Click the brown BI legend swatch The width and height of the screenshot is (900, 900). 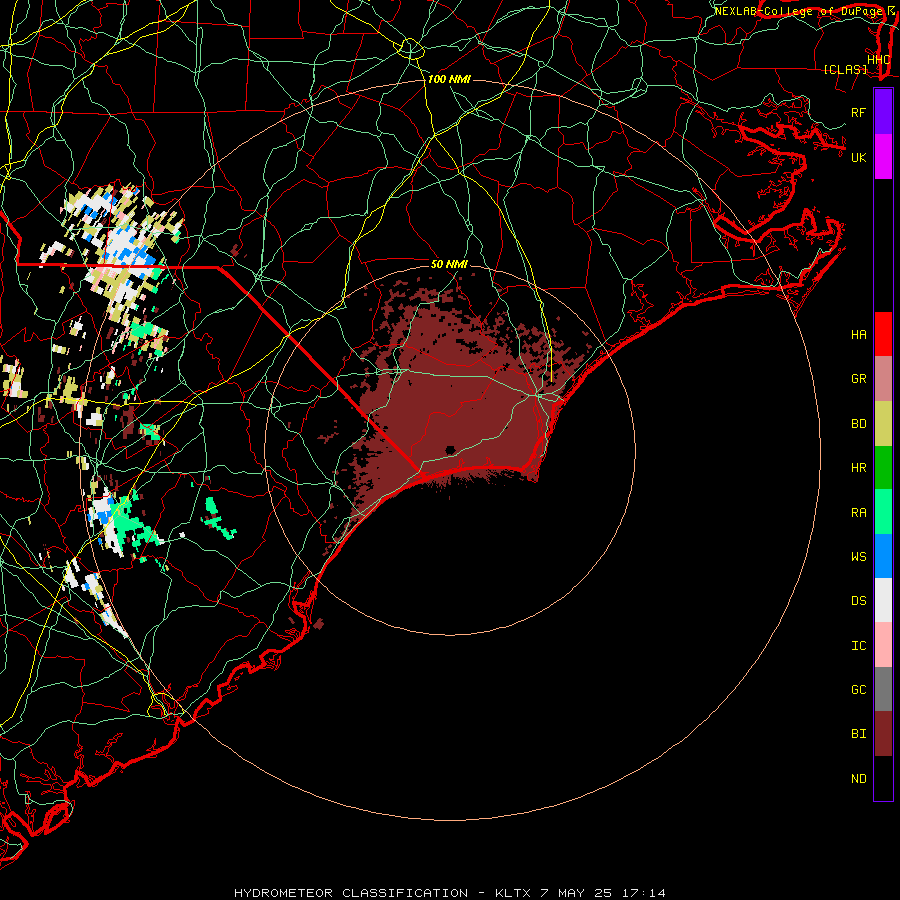click(x=883, y=734)
